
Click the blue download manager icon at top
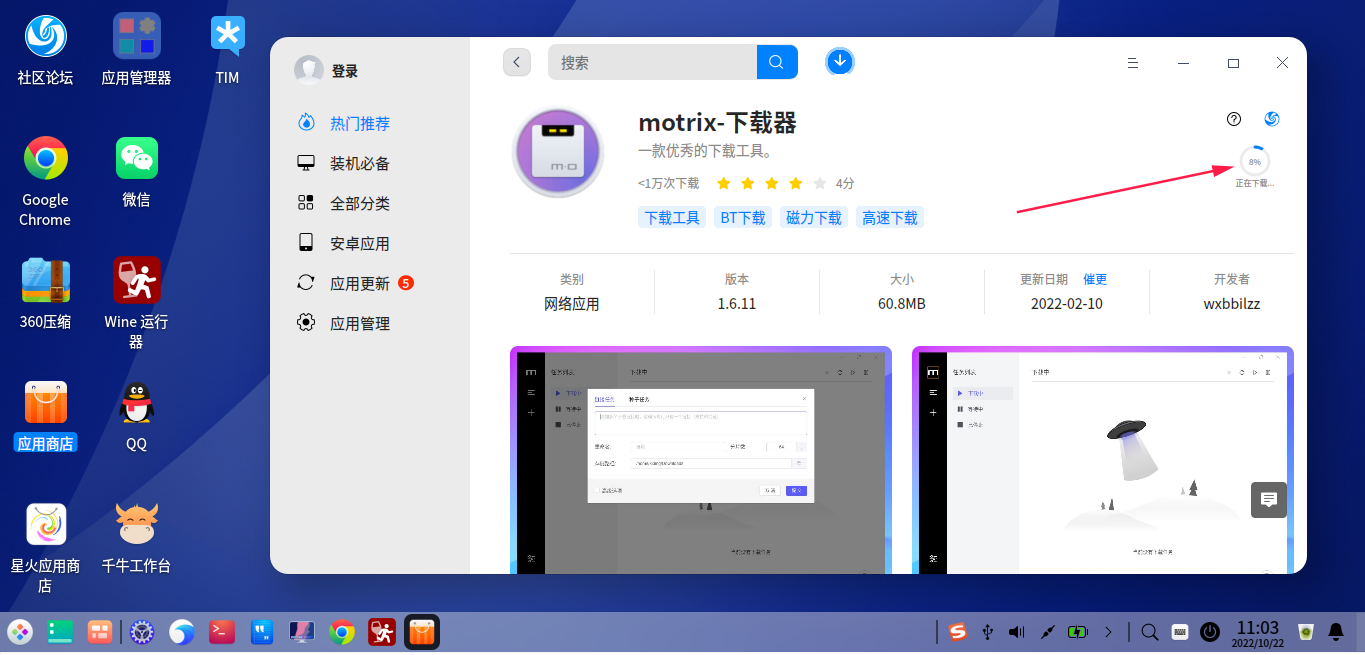pos(839,61)
